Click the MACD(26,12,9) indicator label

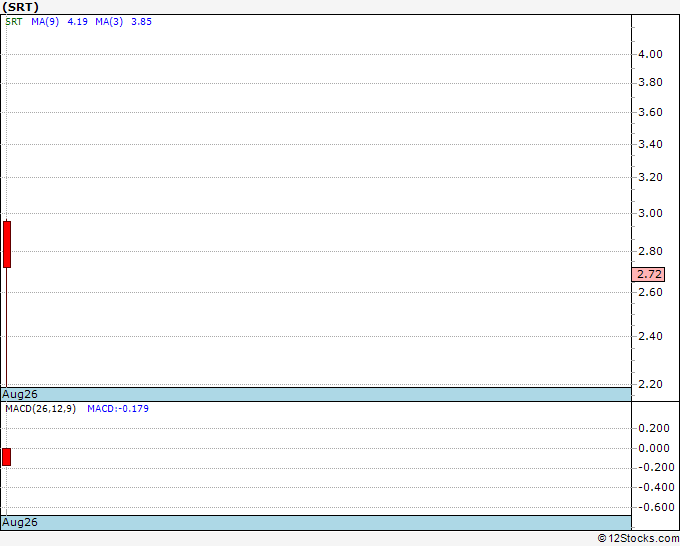(x=40, y=409)
